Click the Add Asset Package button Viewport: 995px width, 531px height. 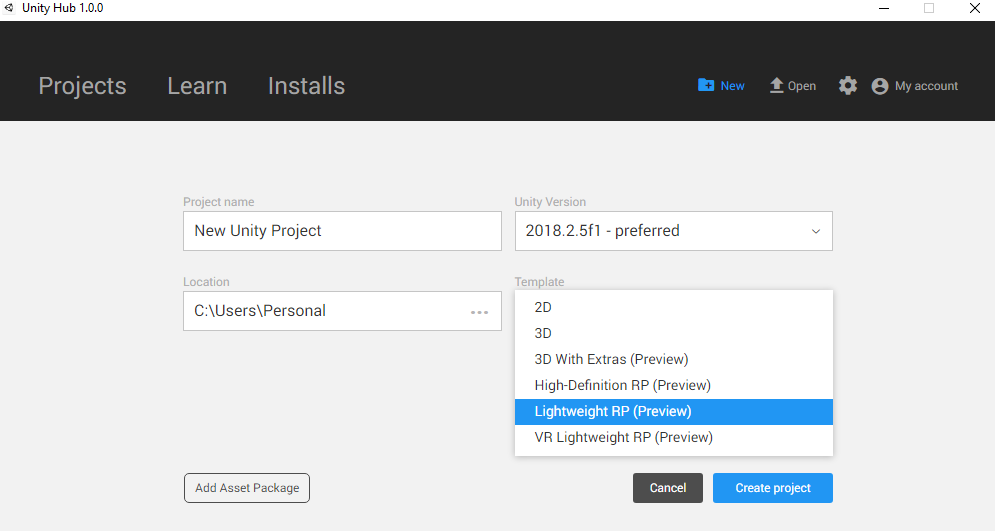coord(247,488)
